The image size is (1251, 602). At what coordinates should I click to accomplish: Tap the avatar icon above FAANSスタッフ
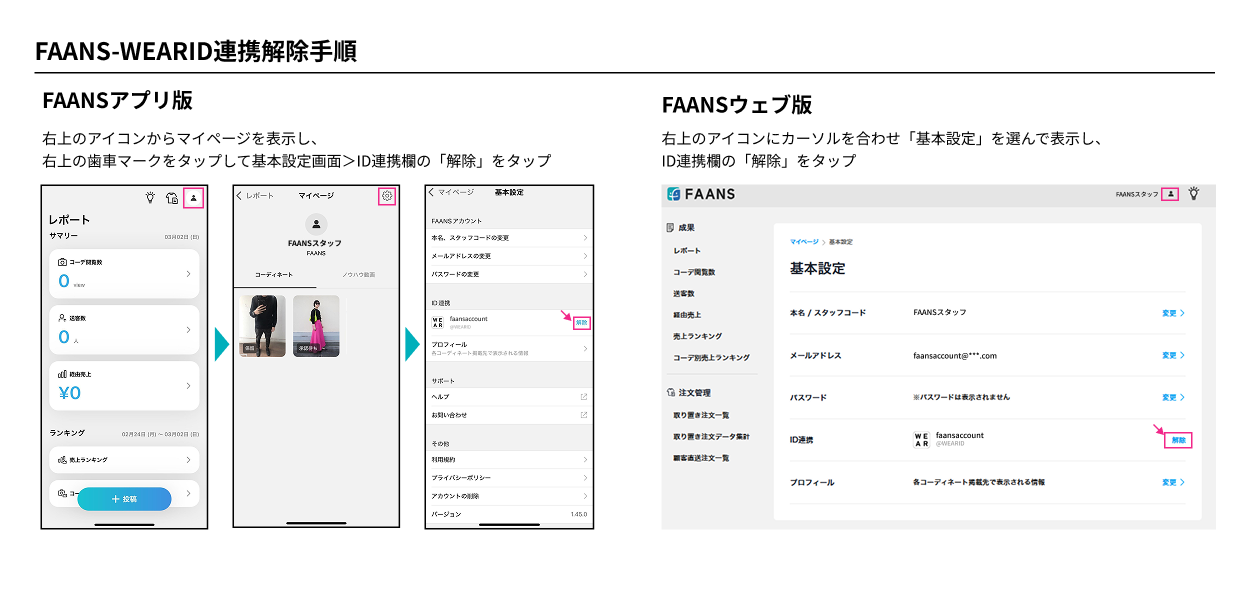316,224
